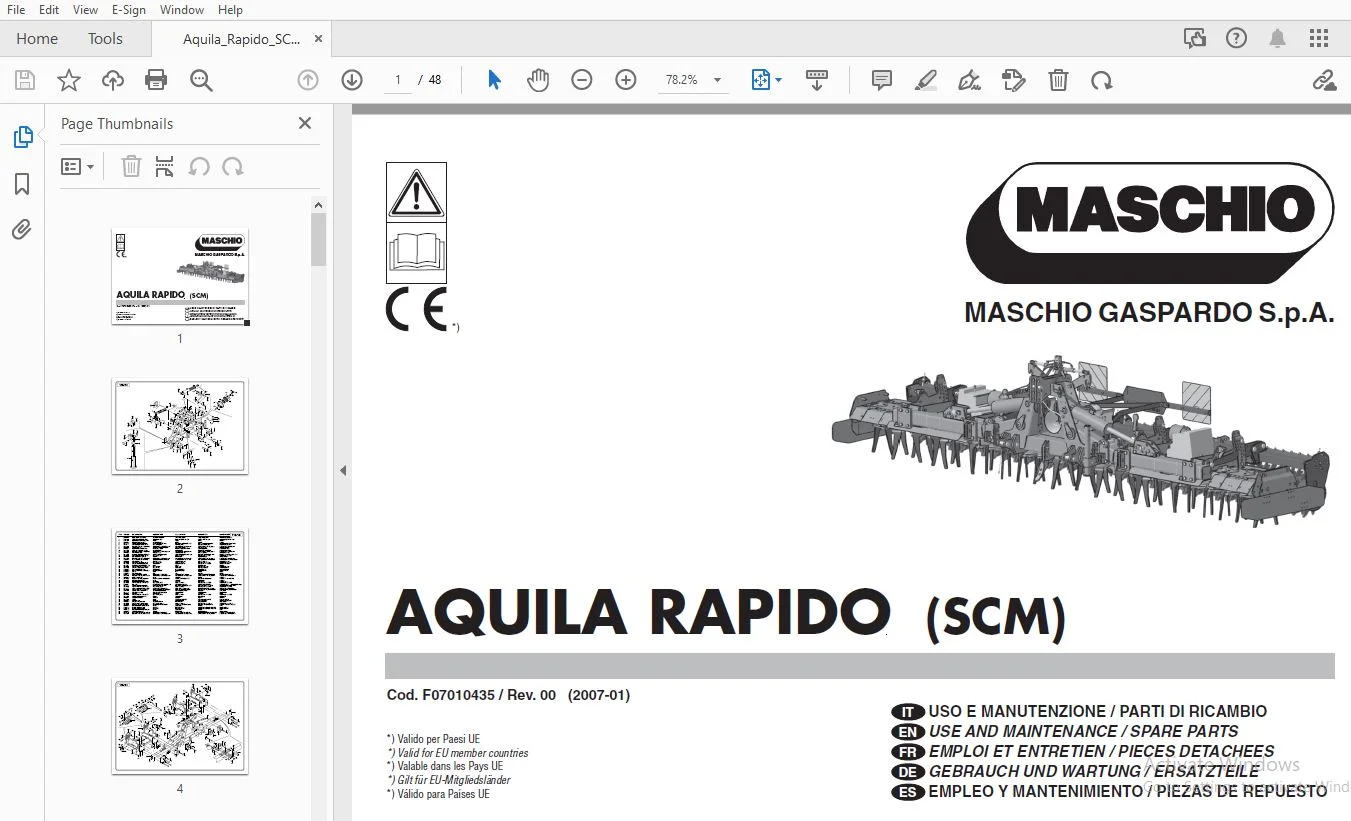
Task: Open the notifications bell
Action: click(x=1278, y=39)
